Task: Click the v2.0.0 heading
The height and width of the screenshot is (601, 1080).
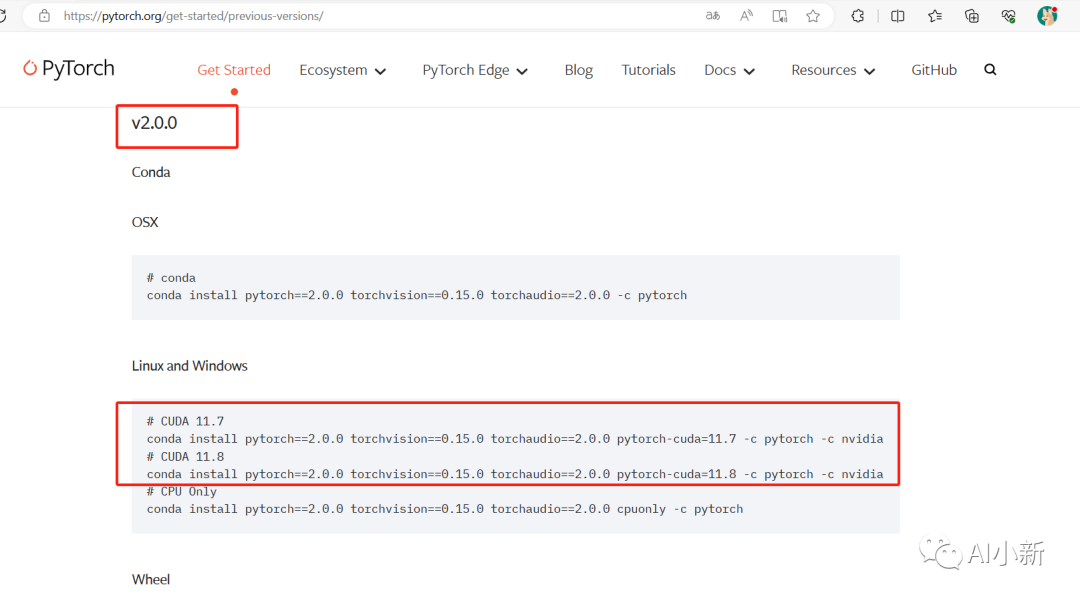Action: click(154, 123)
